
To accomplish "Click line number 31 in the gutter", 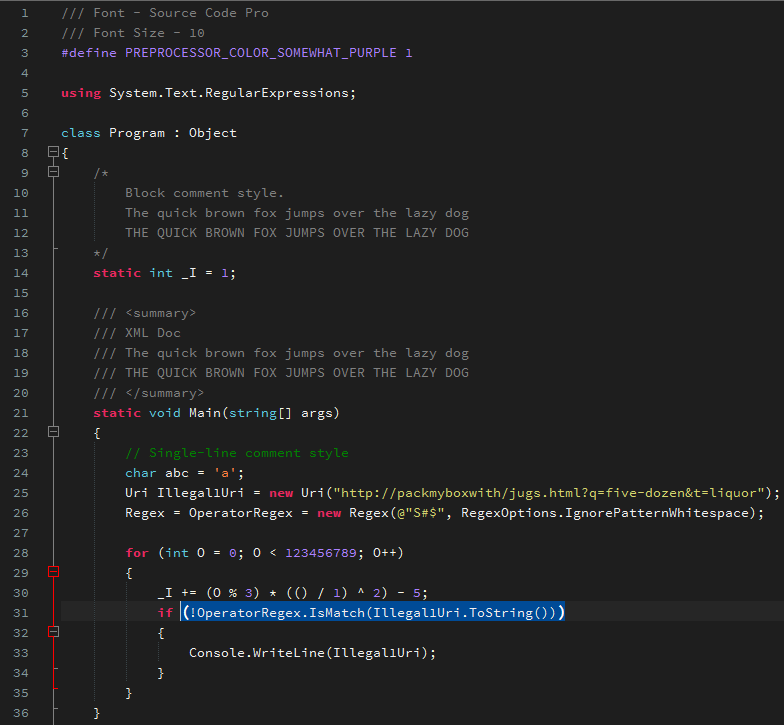I will (x=22, y=612).
